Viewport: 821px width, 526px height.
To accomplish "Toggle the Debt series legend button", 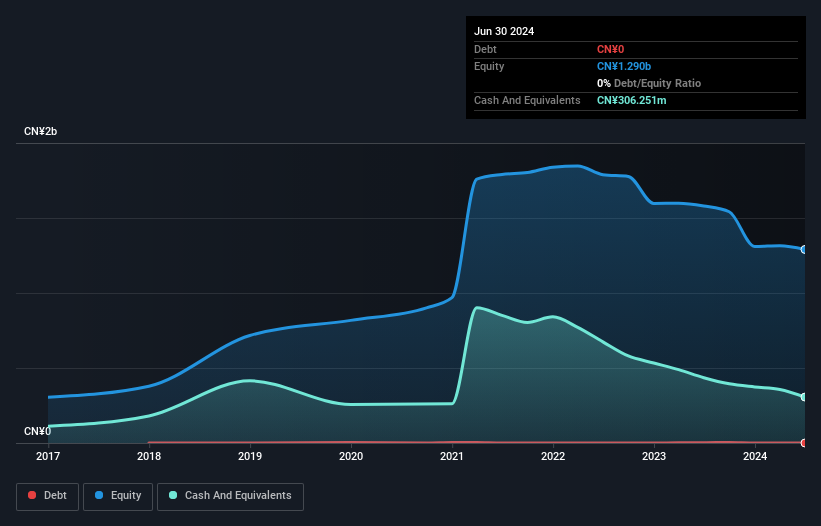I will tap(48, 496).
